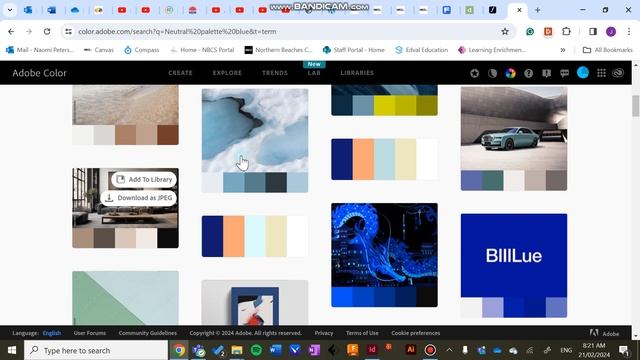640x360 pixels.
Task: Toggle the dark mode moon icon
Action: pyautogui.click(x=493, y=73)
